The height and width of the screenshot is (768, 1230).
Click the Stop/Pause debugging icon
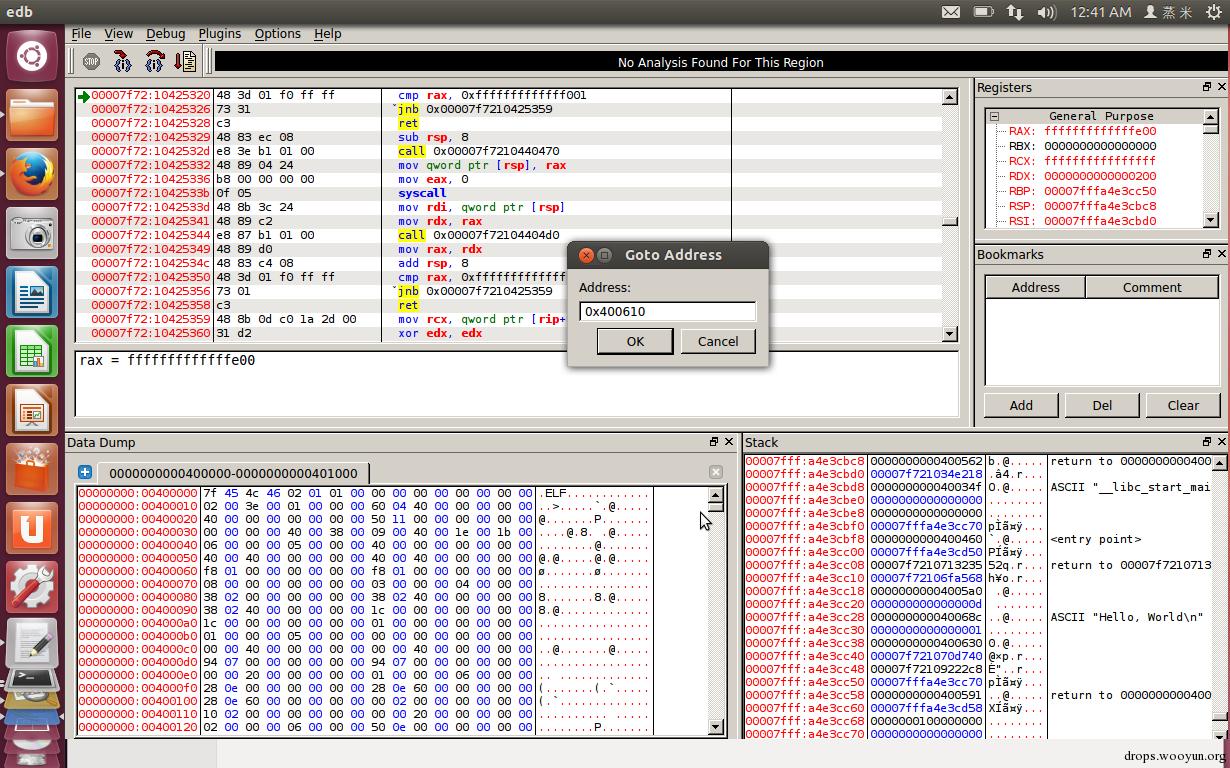(x=91, y=61)
